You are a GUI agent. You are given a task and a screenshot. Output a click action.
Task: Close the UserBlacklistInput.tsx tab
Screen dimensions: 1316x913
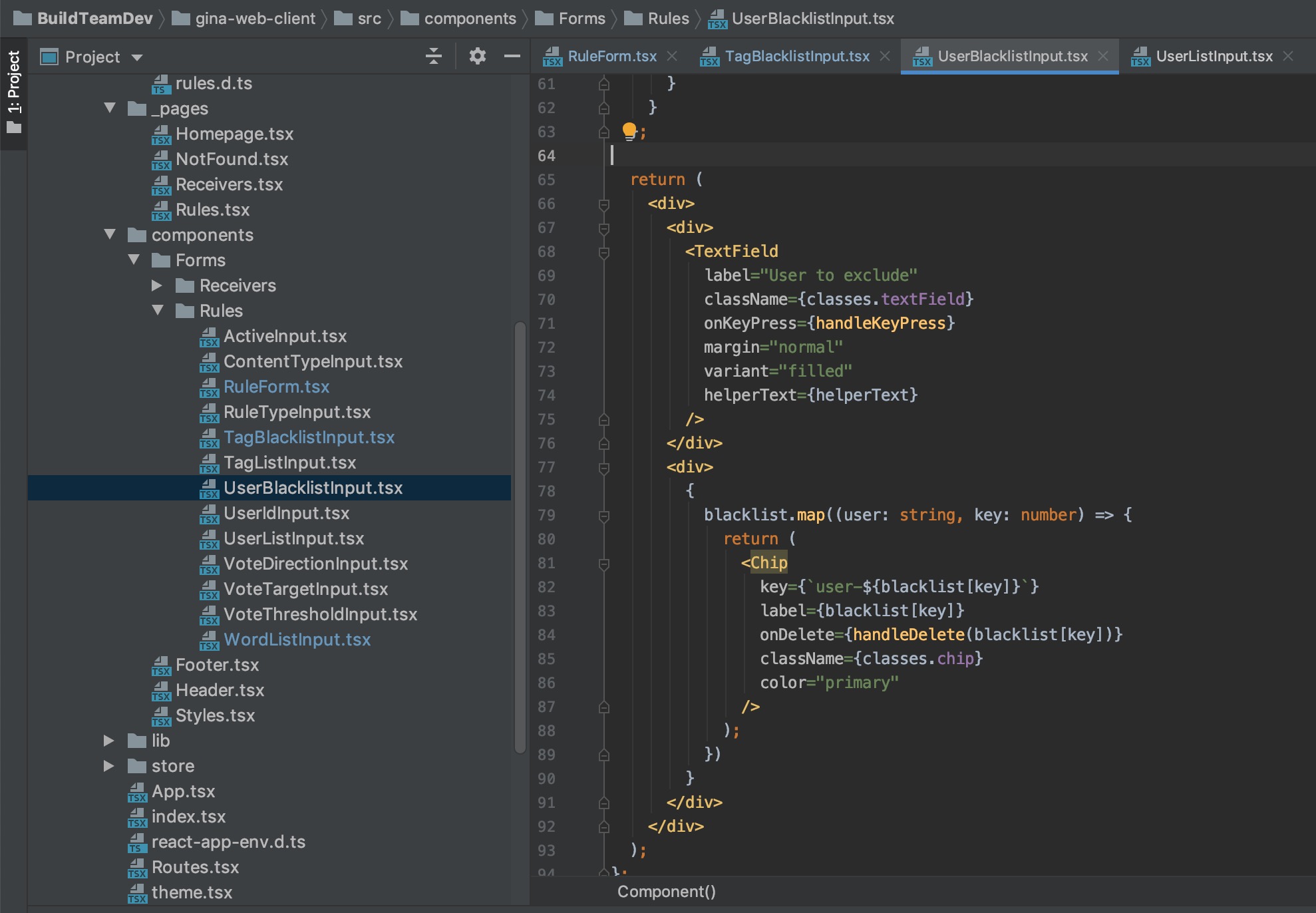(x=1103, y=57)
